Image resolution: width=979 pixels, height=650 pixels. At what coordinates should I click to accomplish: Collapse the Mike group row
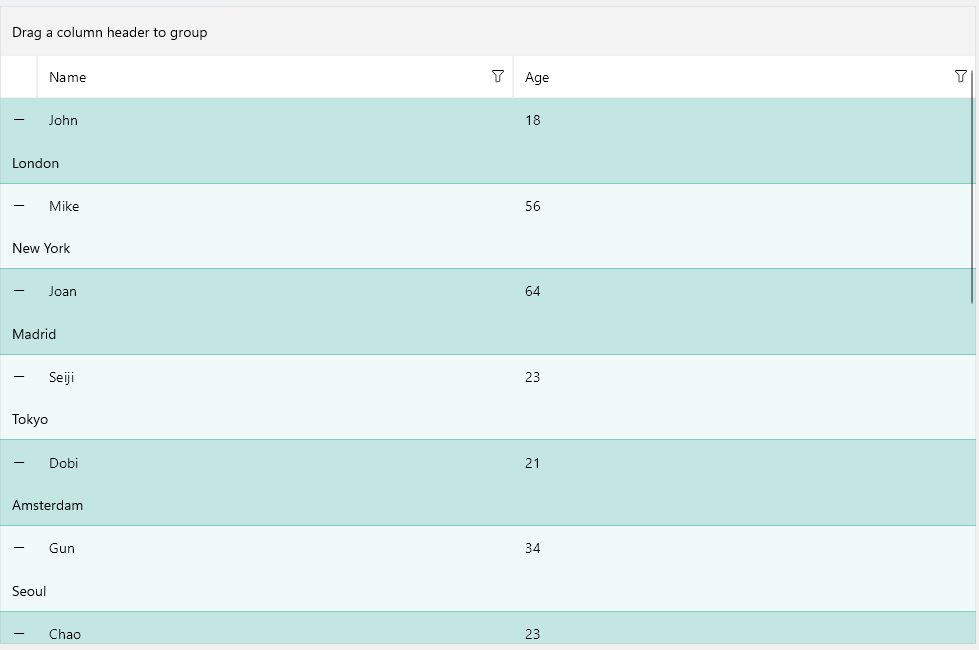click(x=18, y=206)
